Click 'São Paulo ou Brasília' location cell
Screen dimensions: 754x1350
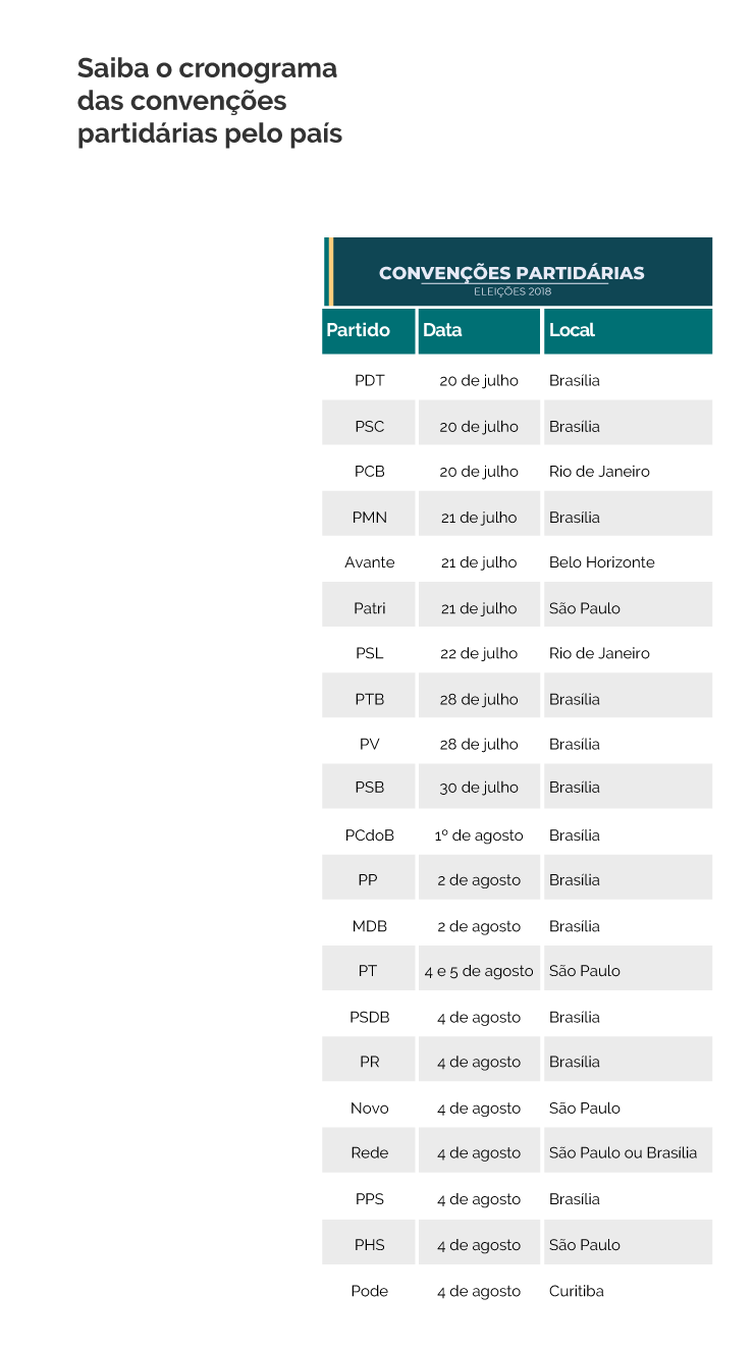(x=623, y=1153)
